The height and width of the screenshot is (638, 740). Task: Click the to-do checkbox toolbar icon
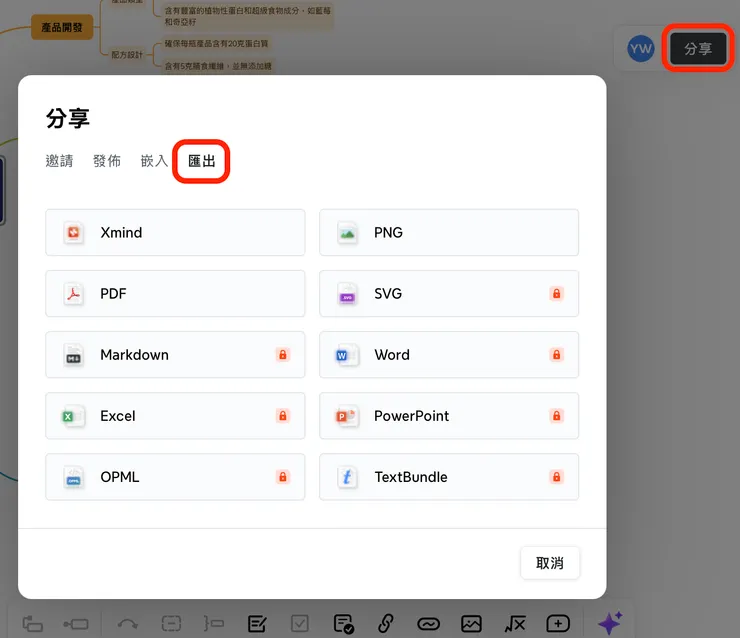(300, 624)
